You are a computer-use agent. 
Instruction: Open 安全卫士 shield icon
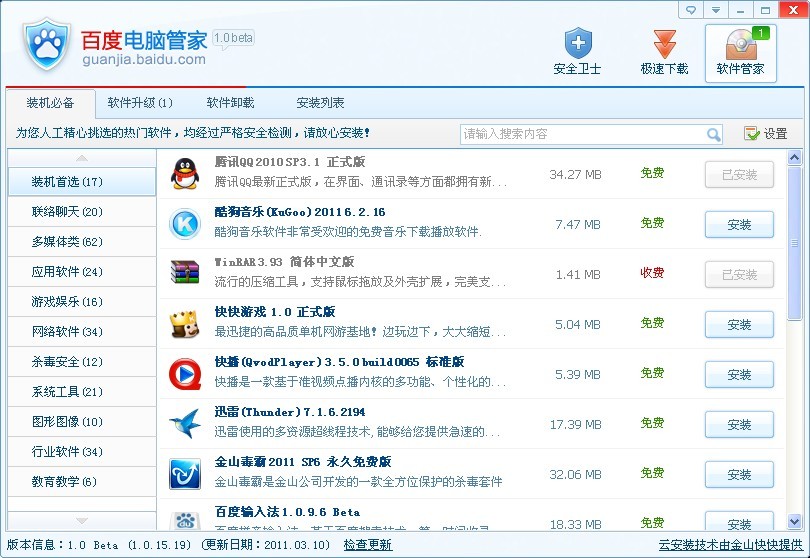tap(577, 45)
